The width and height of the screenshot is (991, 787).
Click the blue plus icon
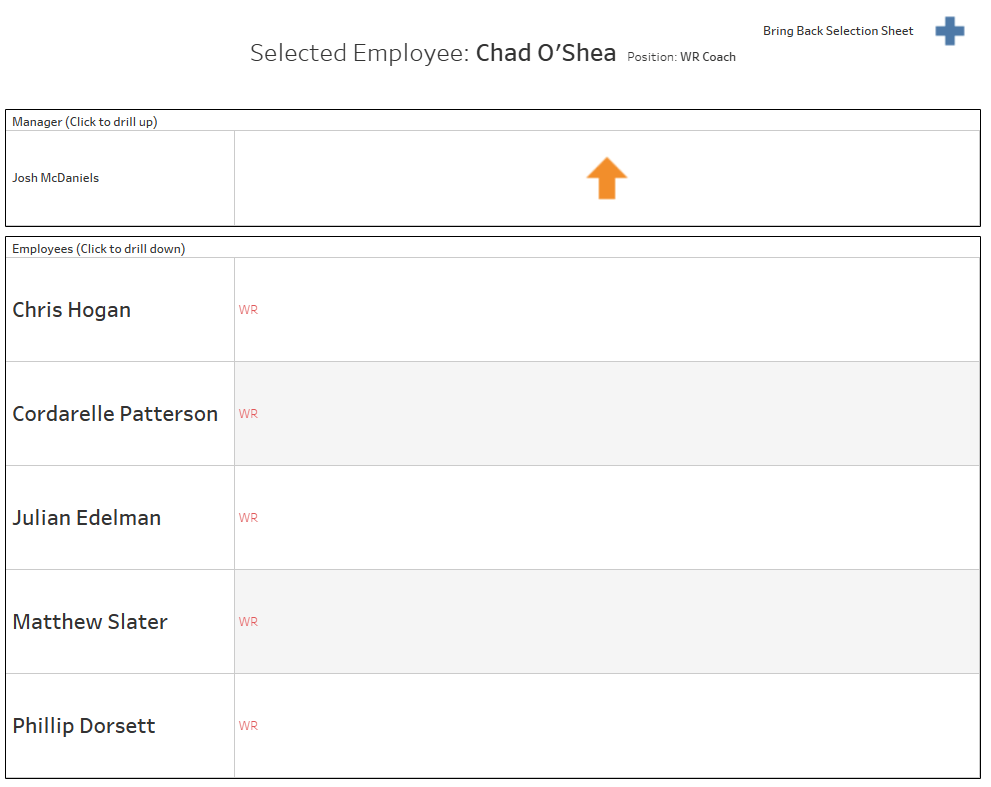pos(949,31)
